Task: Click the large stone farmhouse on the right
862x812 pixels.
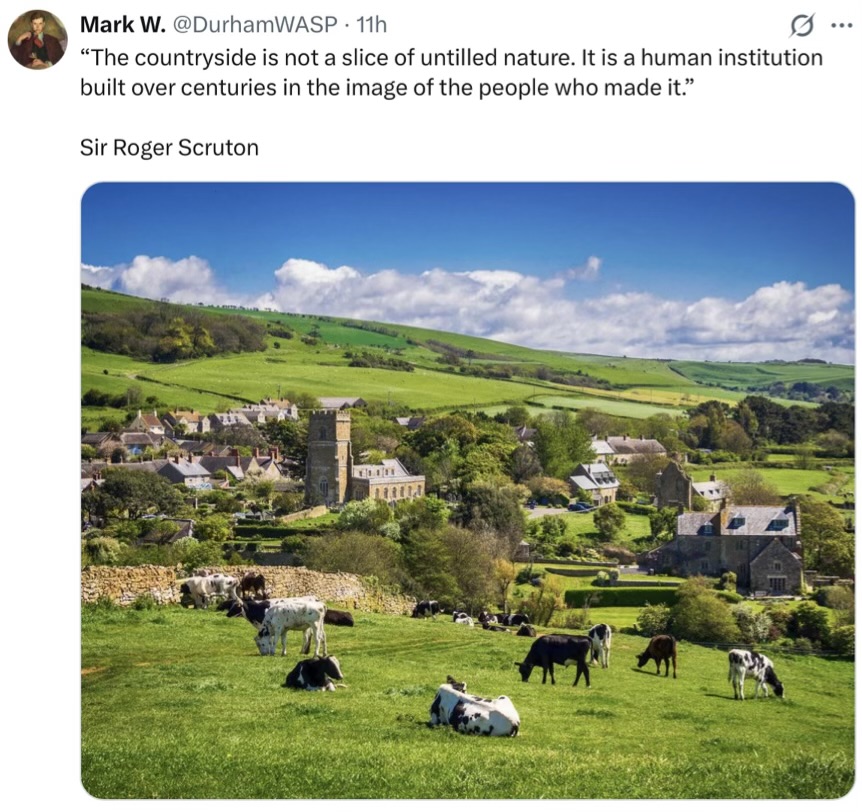Action: point(737,548)
